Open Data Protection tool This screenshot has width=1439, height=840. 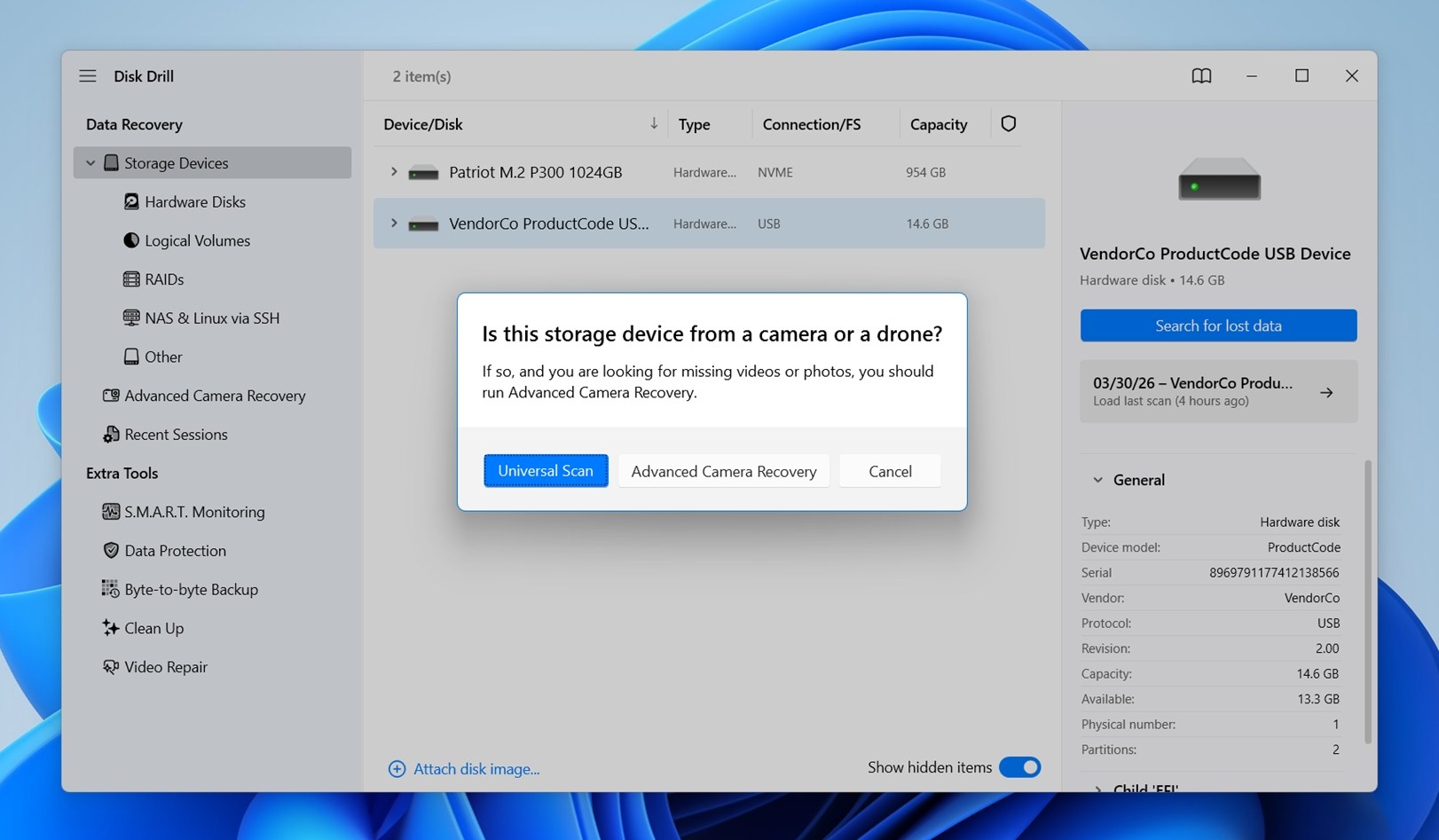(x=175, y=551)
